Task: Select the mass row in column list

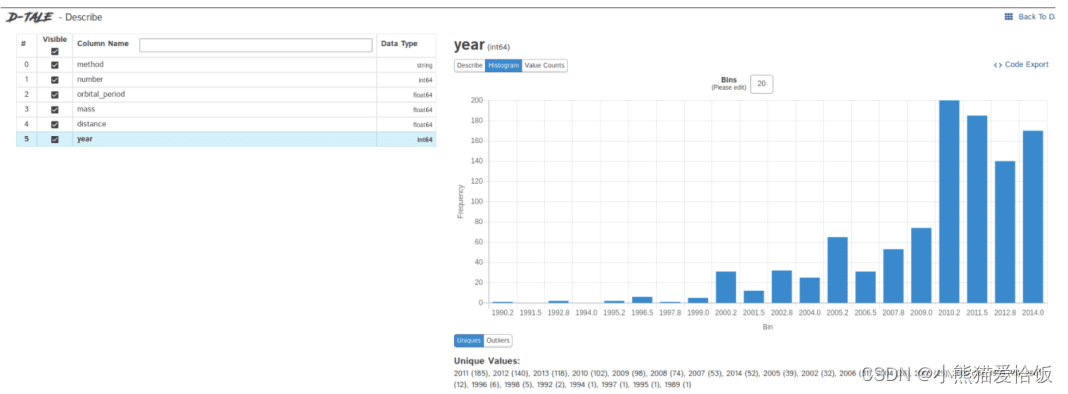Action: tap(226, 110)
